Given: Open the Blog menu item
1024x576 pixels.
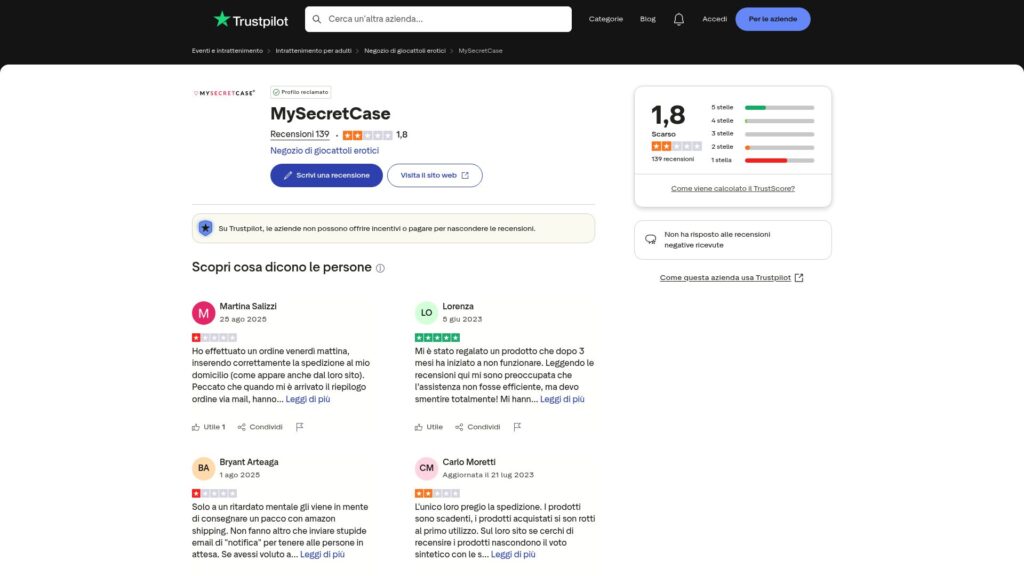Looking at the screenshot, I should (648, 18).
